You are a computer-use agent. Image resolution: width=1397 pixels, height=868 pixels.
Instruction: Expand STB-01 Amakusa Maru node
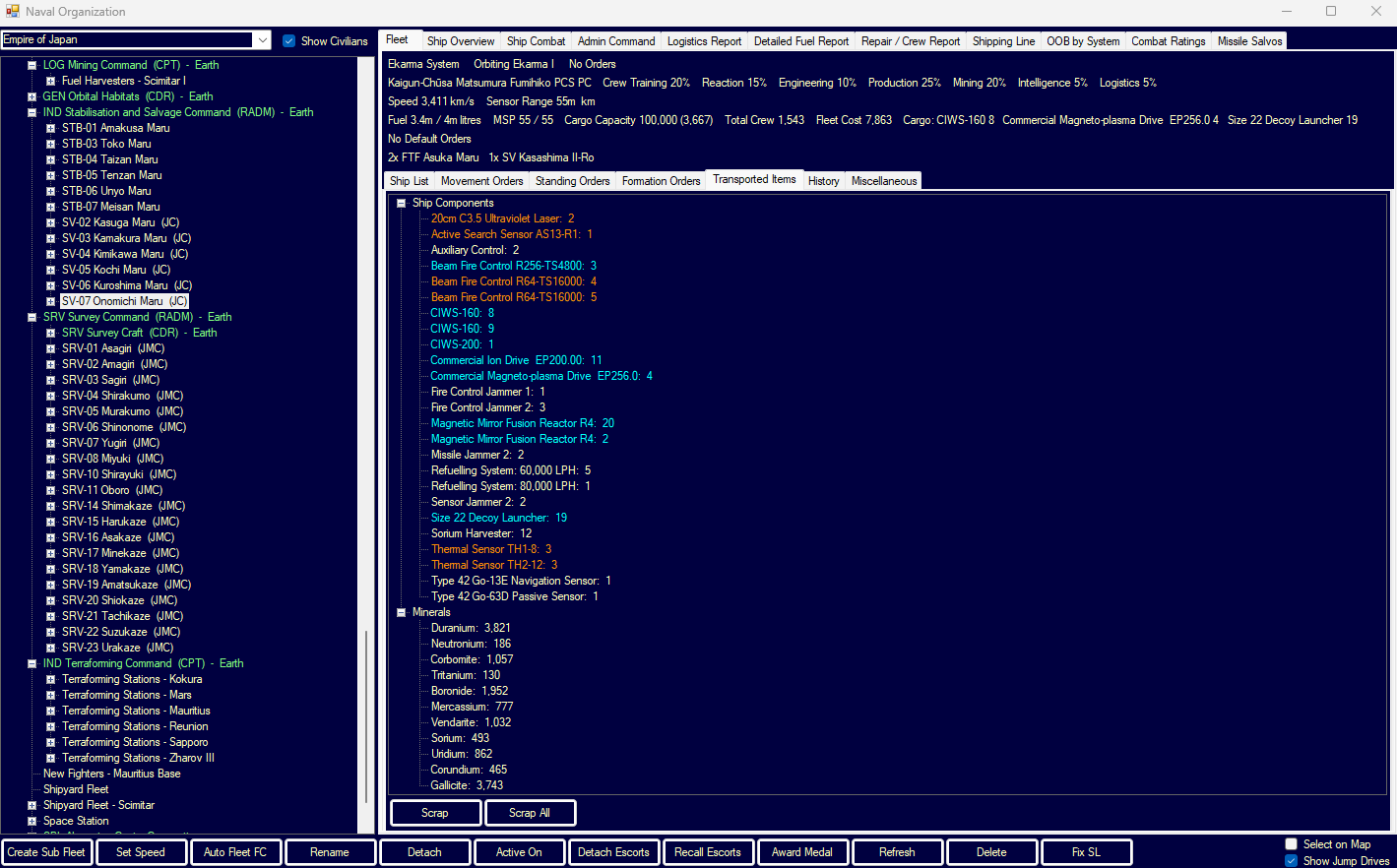[x=50, y=128]
